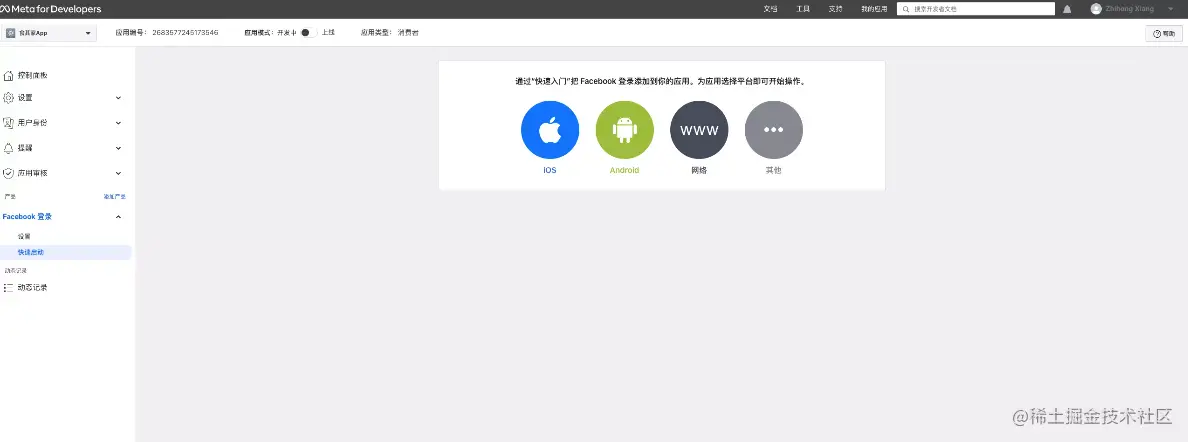Select the iOS platform icon
The image size is (1188, 442).
point(550,130)
